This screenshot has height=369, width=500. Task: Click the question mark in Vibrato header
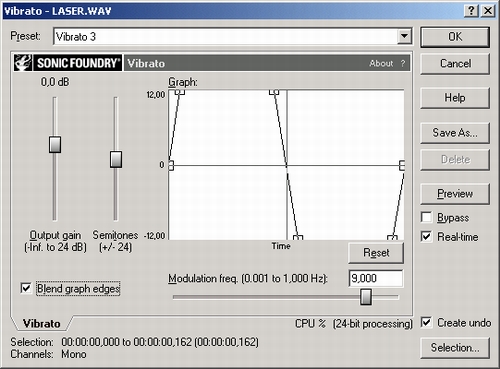[403, 63]
